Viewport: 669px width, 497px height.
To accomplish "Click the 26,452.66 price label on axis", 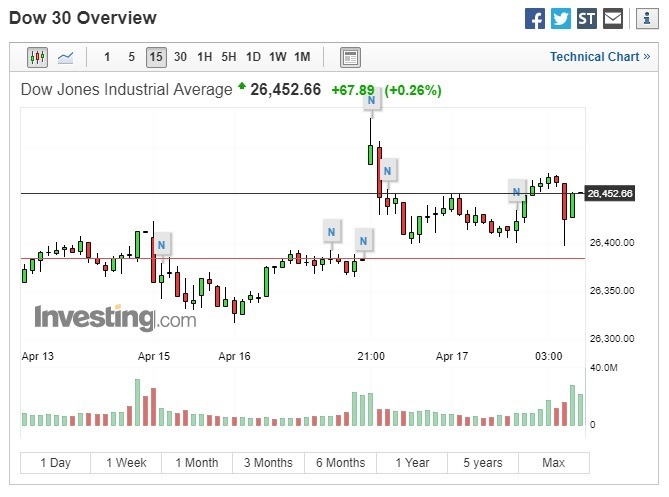I will coord(610,194).
